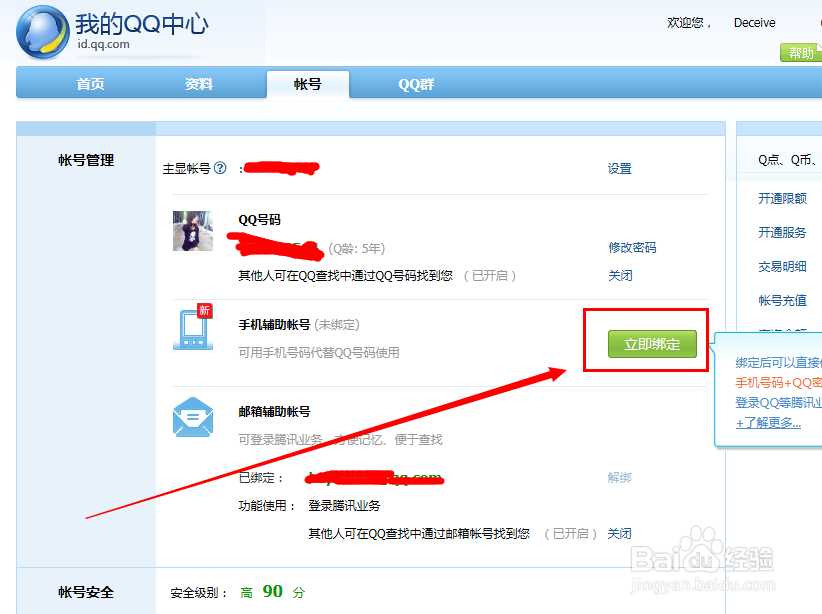
Task: Turn off email search visibility with 关闭
Action: click(x=620, y=533)
